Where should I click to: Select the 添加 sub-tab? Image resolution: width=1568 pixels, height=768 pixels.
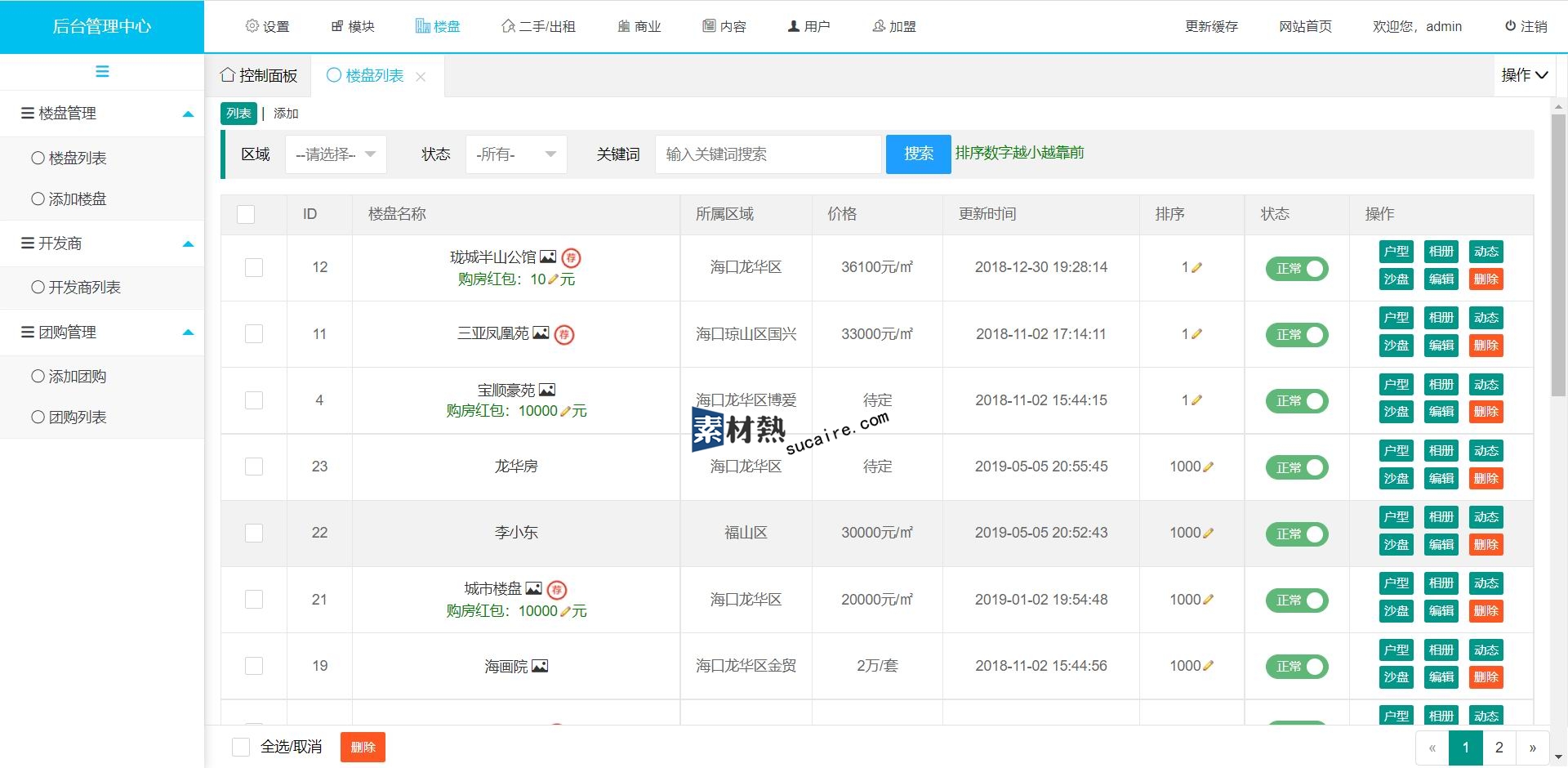[x=286, y=114]
